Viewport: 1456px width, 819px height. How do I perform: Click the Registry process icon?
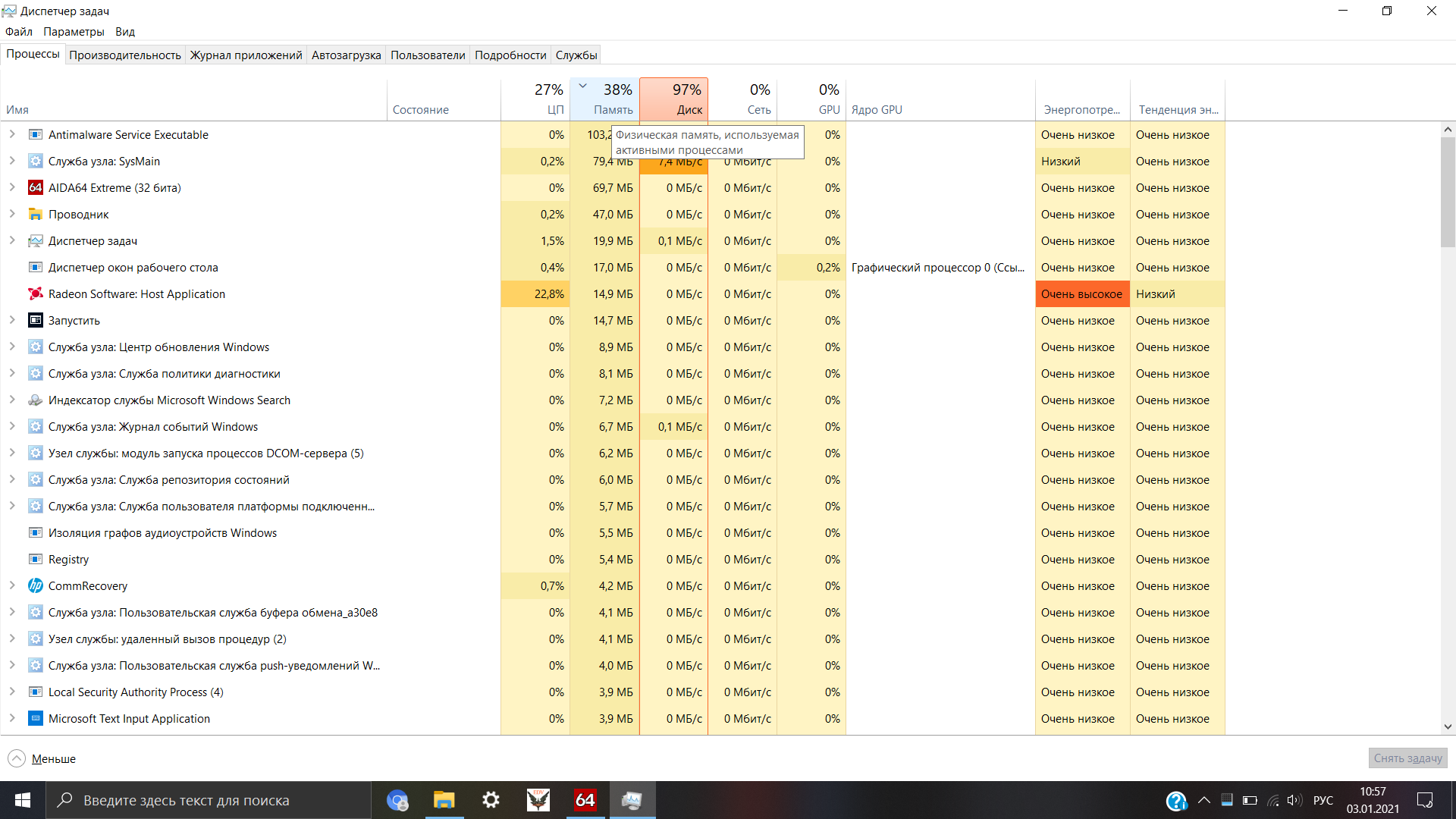point(35,560)
